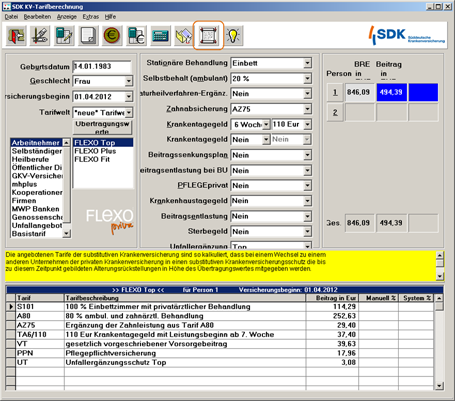Click the light bulb tips icon
This screenshot has width=455, height=401.
tap(233, 35)
